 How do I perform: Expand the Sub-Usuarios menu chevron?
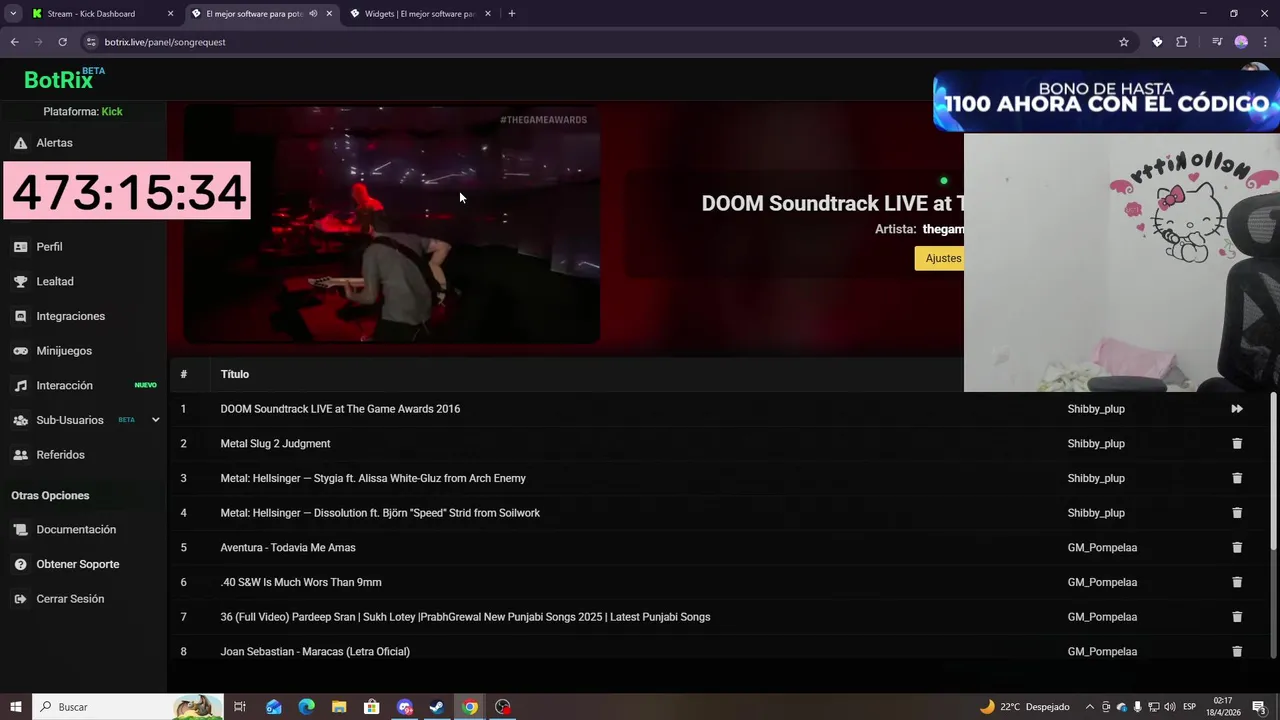pos(155,420)
